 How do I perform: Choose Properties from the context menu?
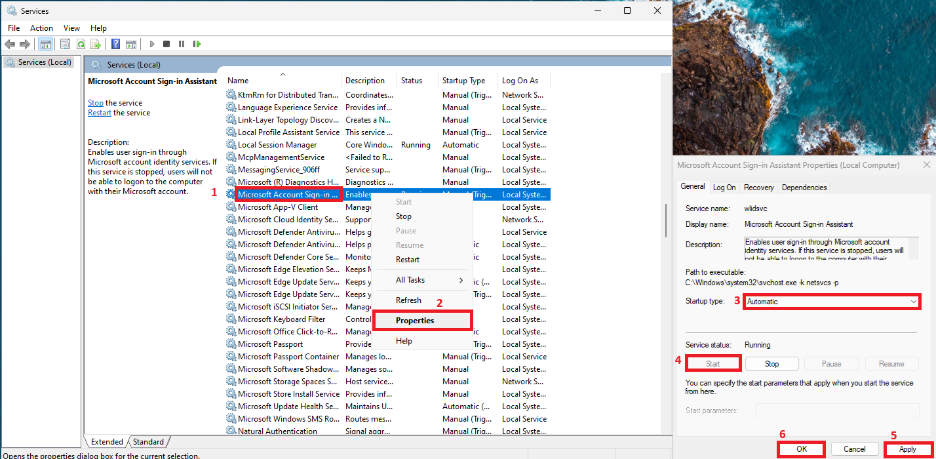[x=422, y=321]
